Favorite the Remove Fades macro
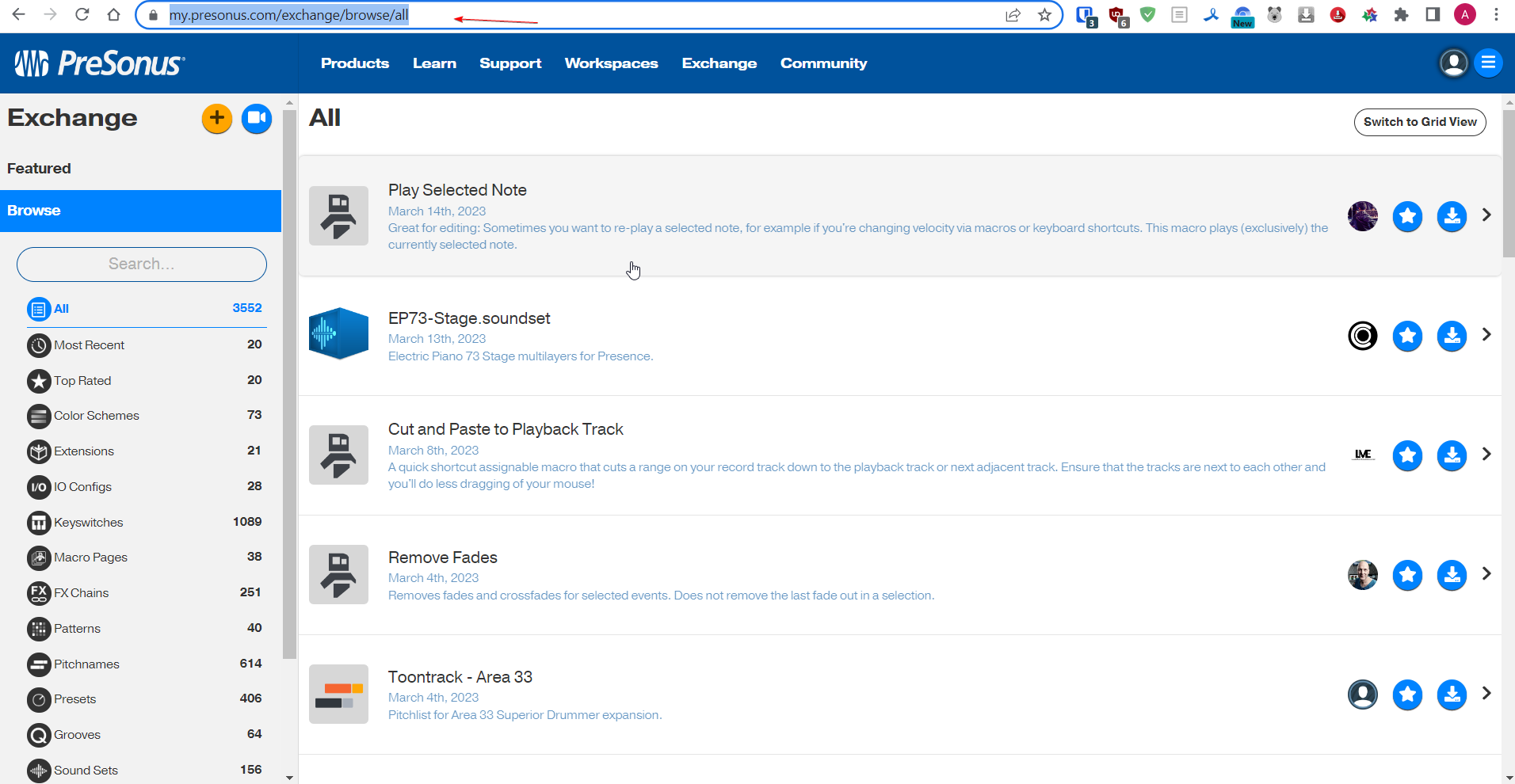Image resolution: width=1515 pixels, height=784 pixels. click(1407, 575)
